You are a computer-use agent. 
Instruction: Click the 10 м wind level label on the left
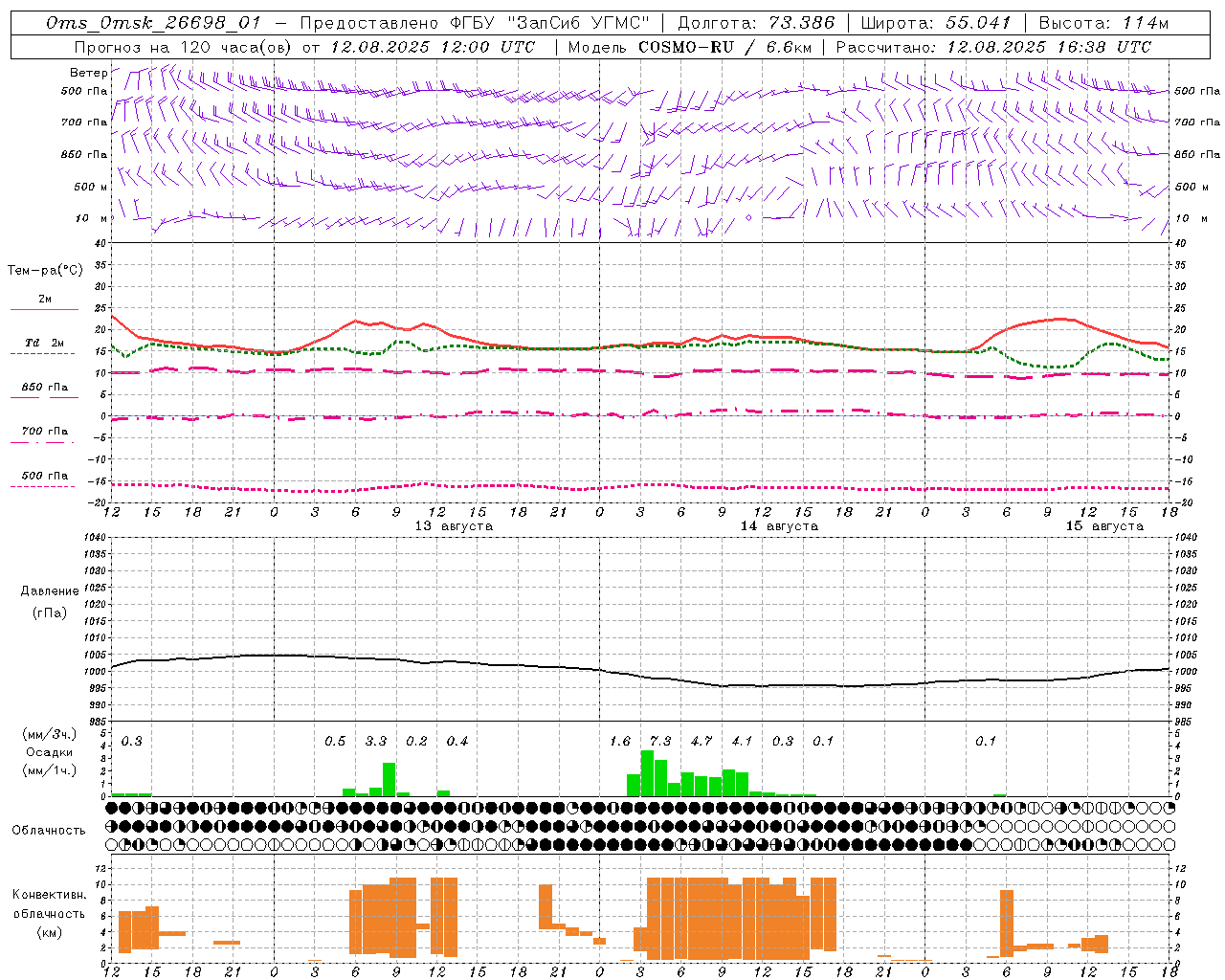click(x=91, y=218)
